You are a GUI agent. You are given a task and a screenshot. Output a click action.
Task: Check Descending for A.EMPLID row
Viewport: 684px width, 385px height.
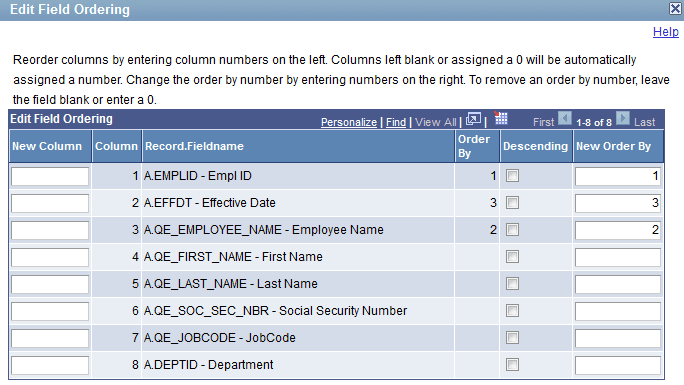point(513,176)
